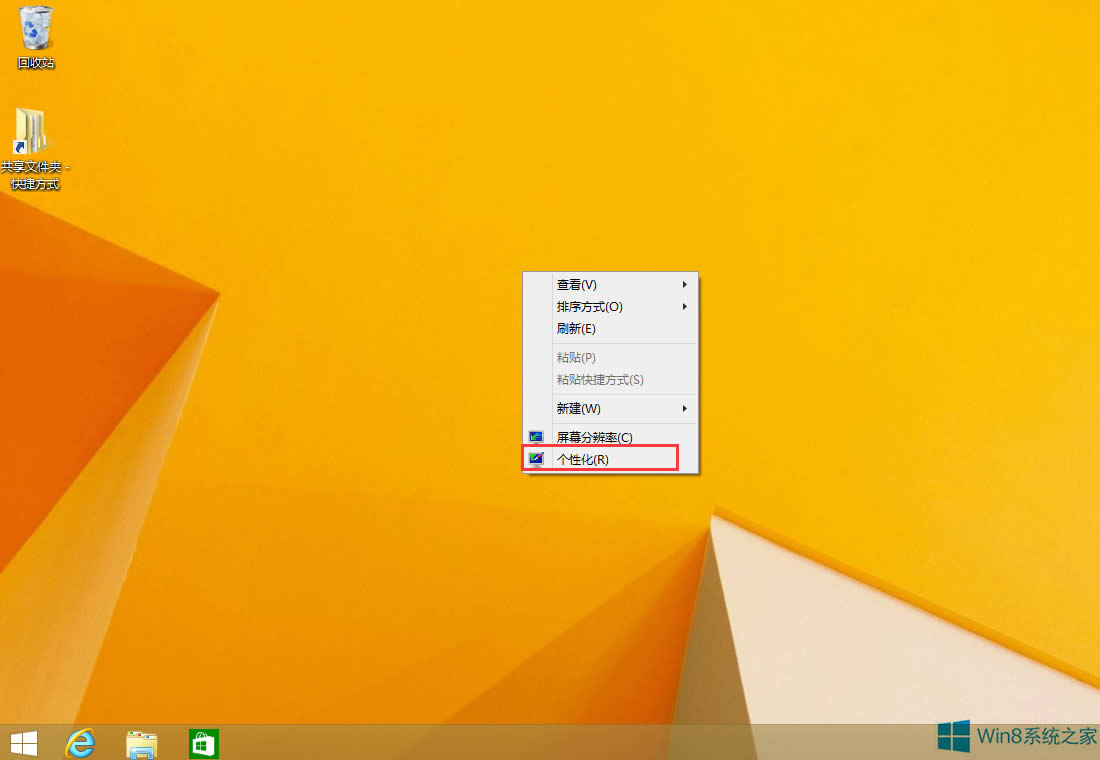Click the 屏幕分辨率 monitor icon in the menu
Image resolution: width=1100 pixels, height=760 pixels.
[536, 436]
